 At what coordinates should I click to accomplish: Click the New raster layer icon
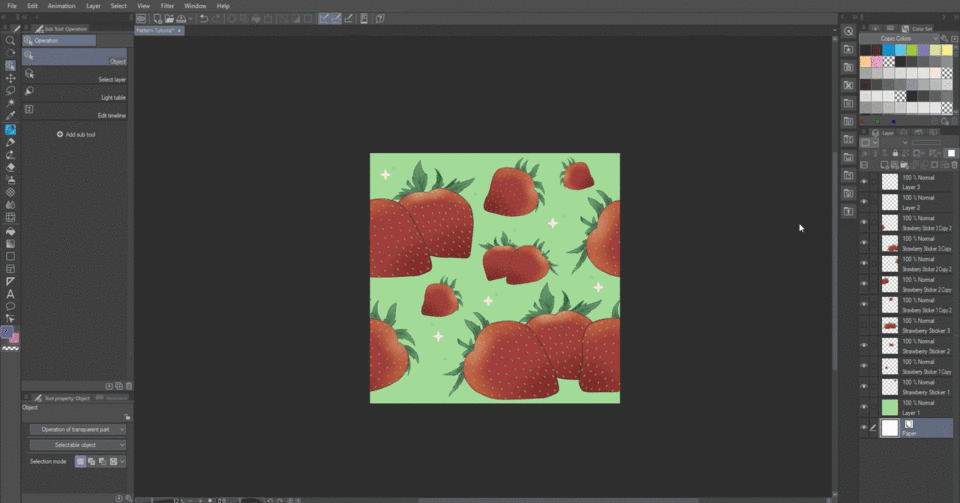884,165
